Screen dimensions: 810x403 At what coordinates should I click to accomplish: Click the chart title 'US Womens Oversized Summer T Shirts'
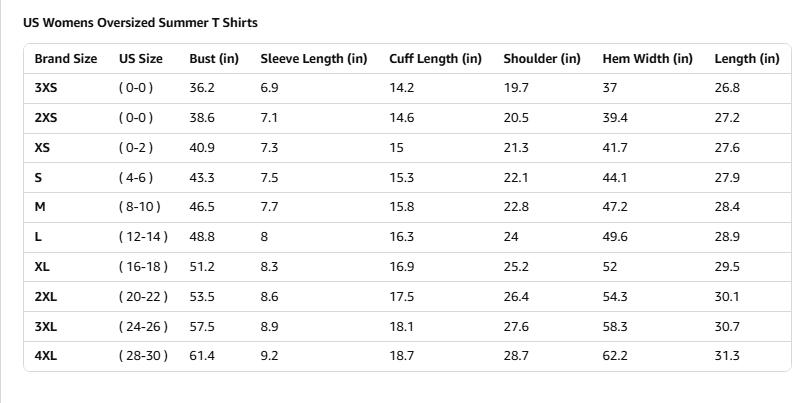140,22
